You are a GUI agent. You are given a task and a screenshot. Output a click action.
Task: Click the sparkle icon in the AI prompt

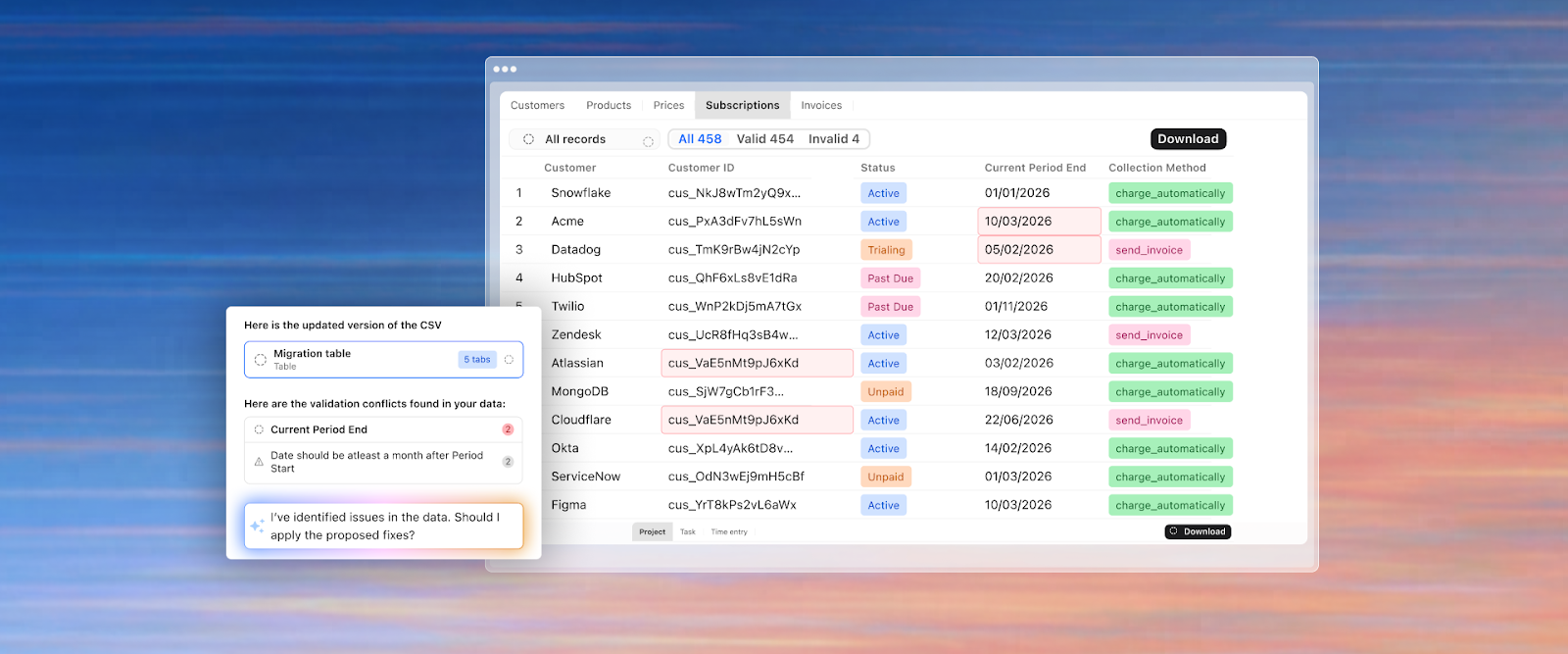257,527
